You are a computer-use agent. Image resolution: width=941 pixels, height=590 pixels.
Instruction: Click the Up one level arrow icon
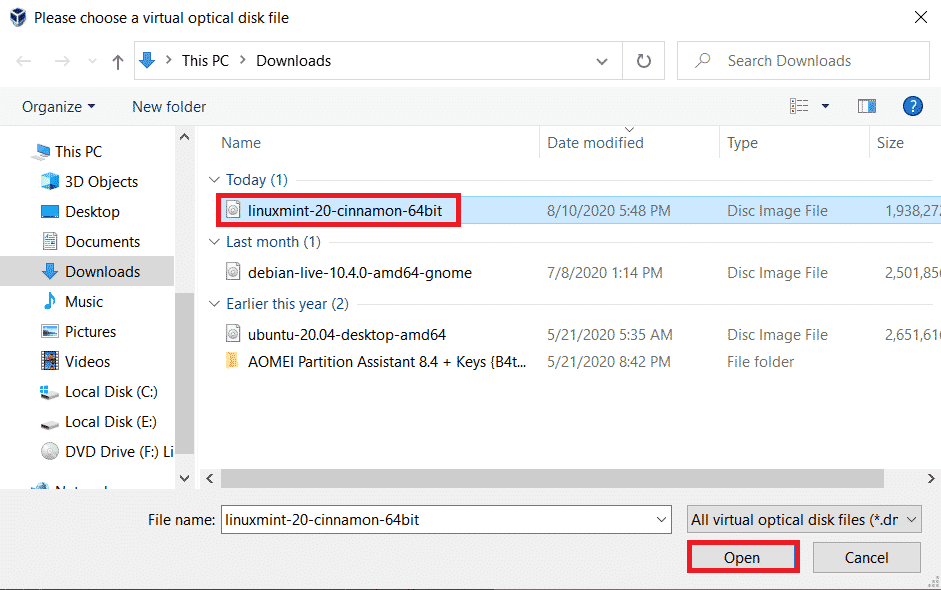[x=118, y=61]
